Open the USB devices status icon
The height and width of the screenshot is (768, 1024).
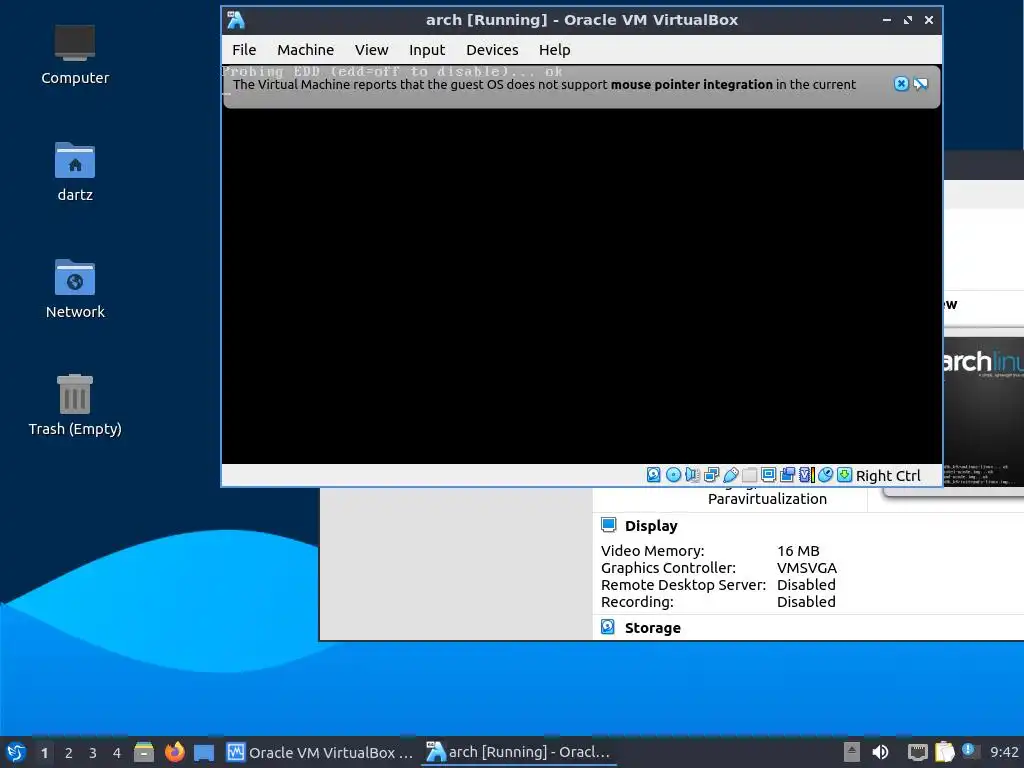point(731,475)
